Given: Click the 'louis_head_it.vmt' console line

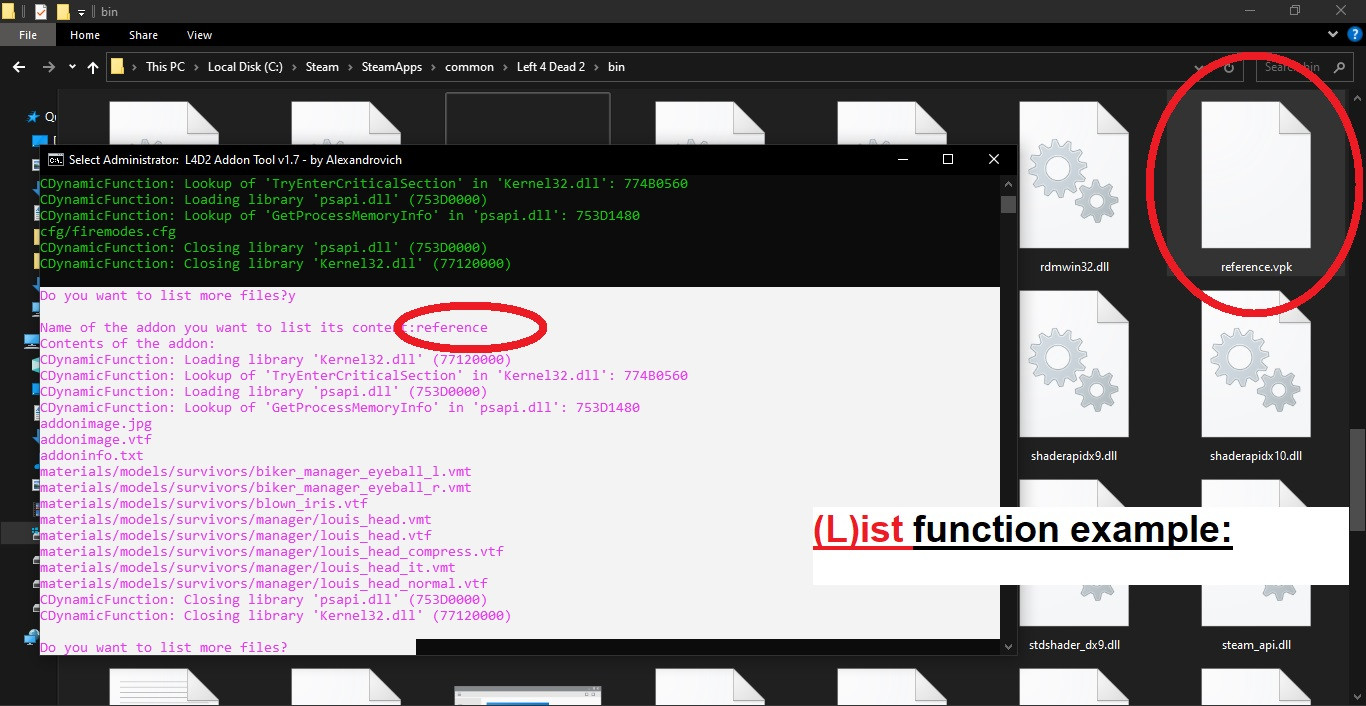Looking at the screenshot, I should 248,568.
